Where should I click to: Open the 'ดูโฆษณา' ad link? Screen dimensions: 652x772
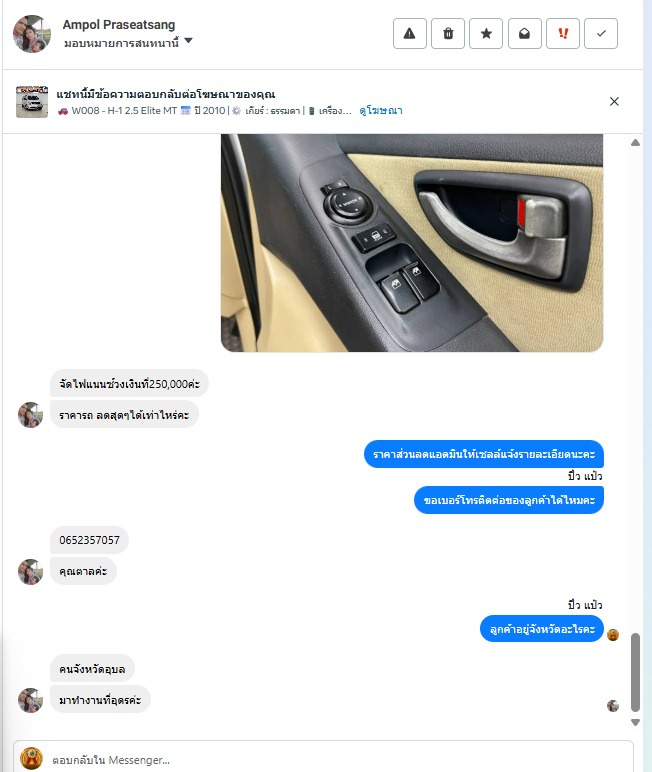pos(381,111)
